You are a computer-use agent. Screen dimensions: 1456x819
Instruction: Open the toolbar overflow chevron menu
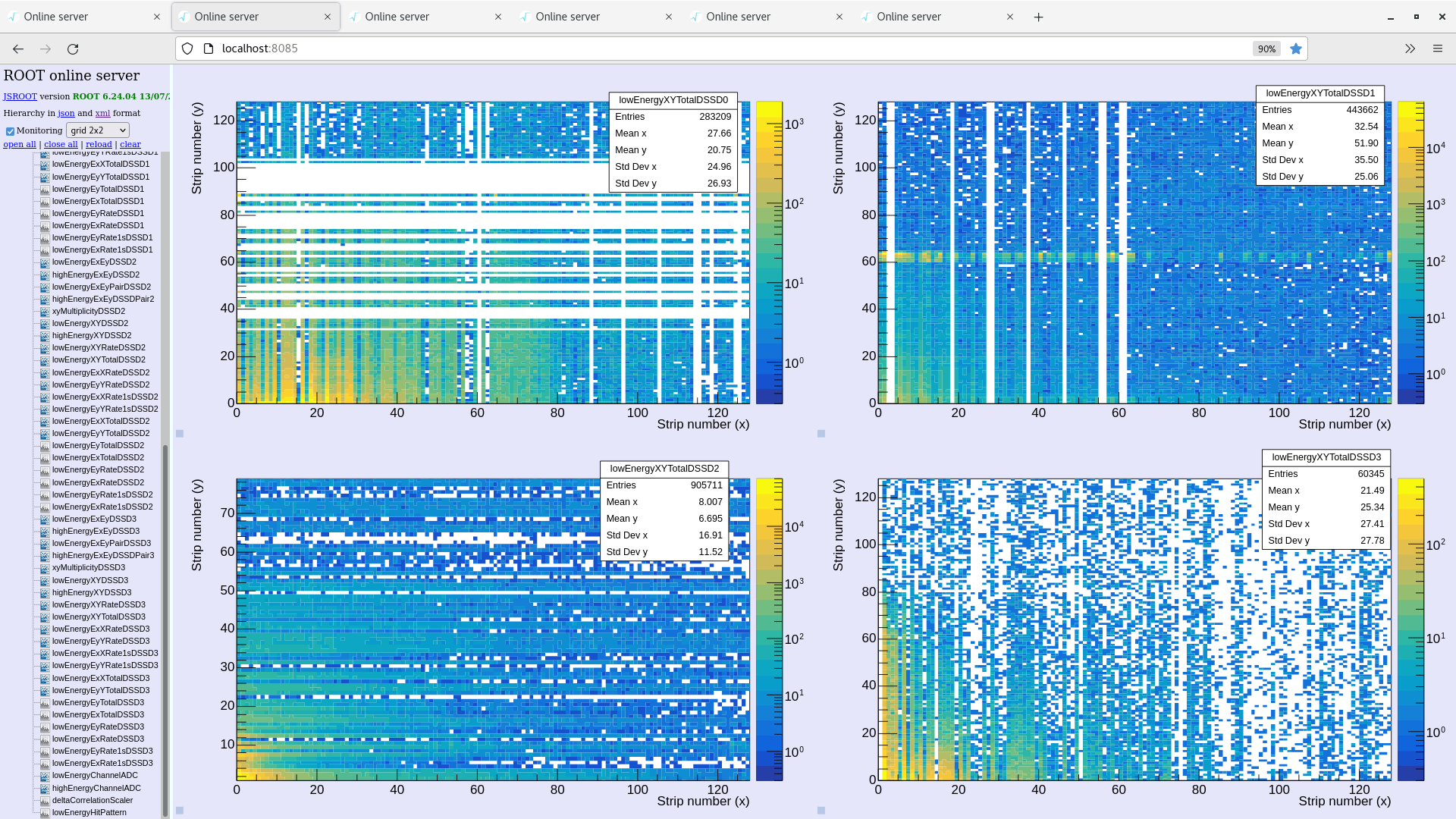[x=1410, y=49]
